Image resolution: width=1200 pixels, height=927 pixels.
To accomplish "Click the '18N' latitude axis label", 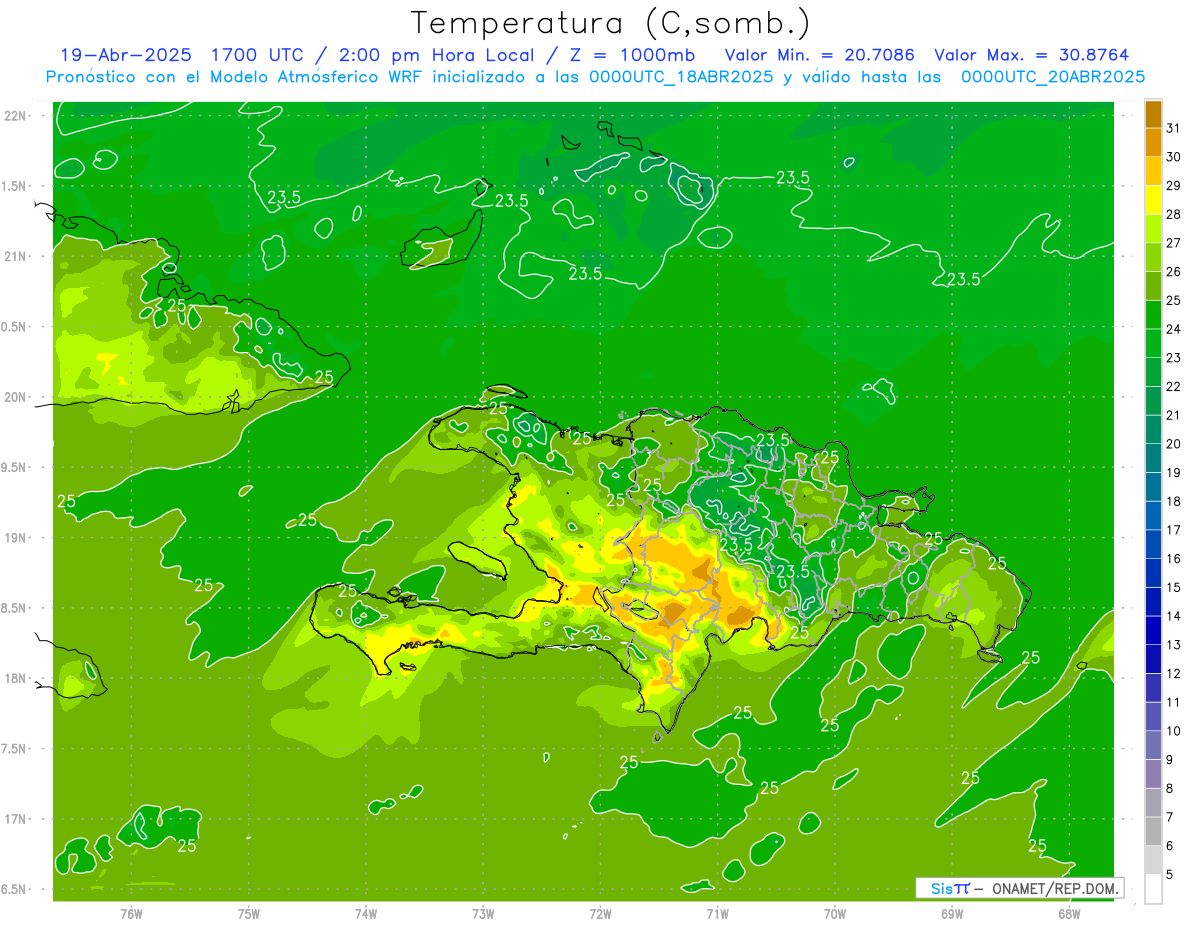I will [16, 679].
